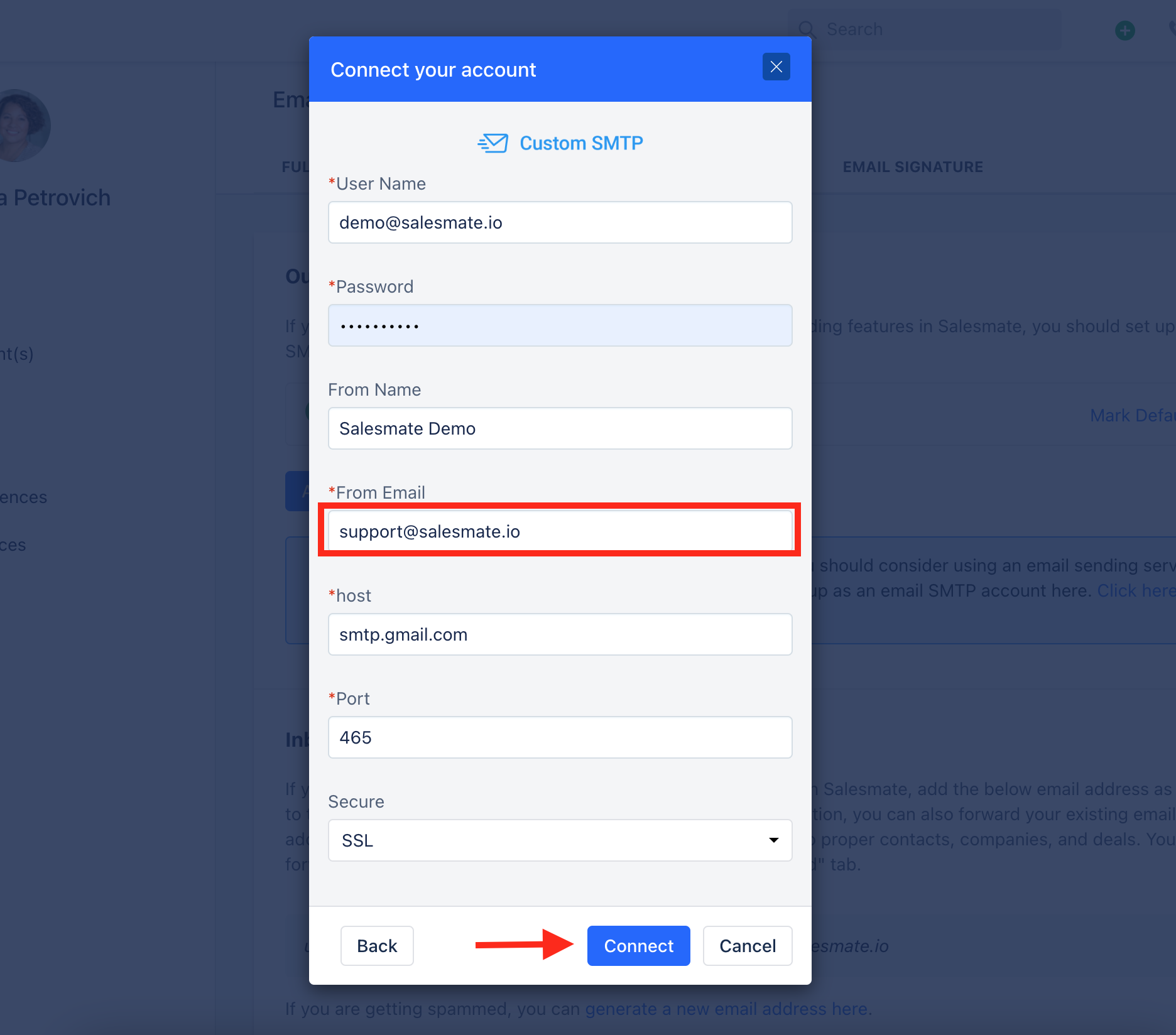Edit the From Email field
1176x1035 pixels.
[560, 531]
